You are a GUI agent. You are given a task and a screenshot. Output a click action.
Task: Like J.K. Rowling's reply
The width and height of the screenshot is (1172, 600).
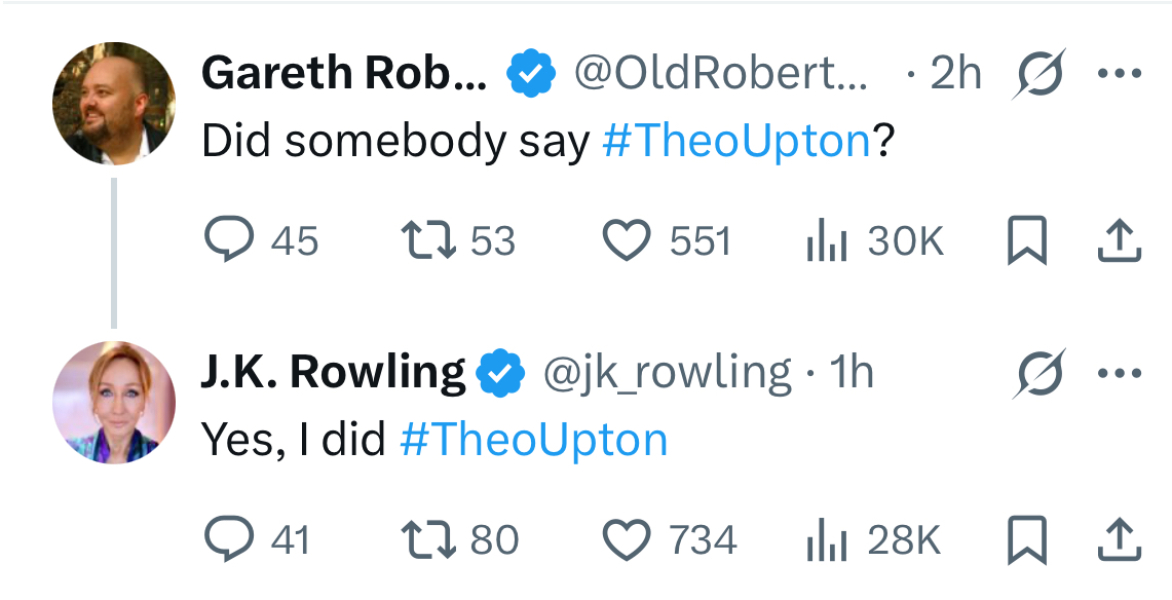(x=628, y=540)
